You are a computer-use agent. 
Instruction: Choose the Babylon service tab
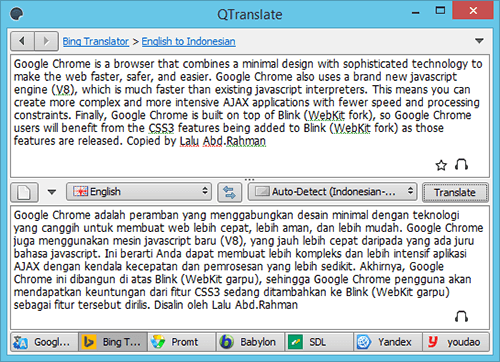(250, 342)
